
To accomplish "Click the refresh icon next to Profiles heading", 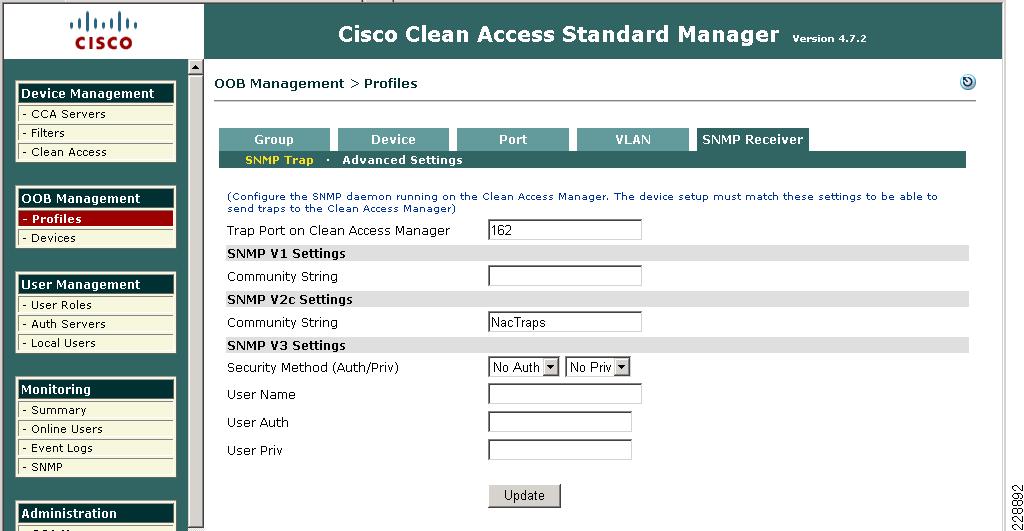I will pos(968,82).
